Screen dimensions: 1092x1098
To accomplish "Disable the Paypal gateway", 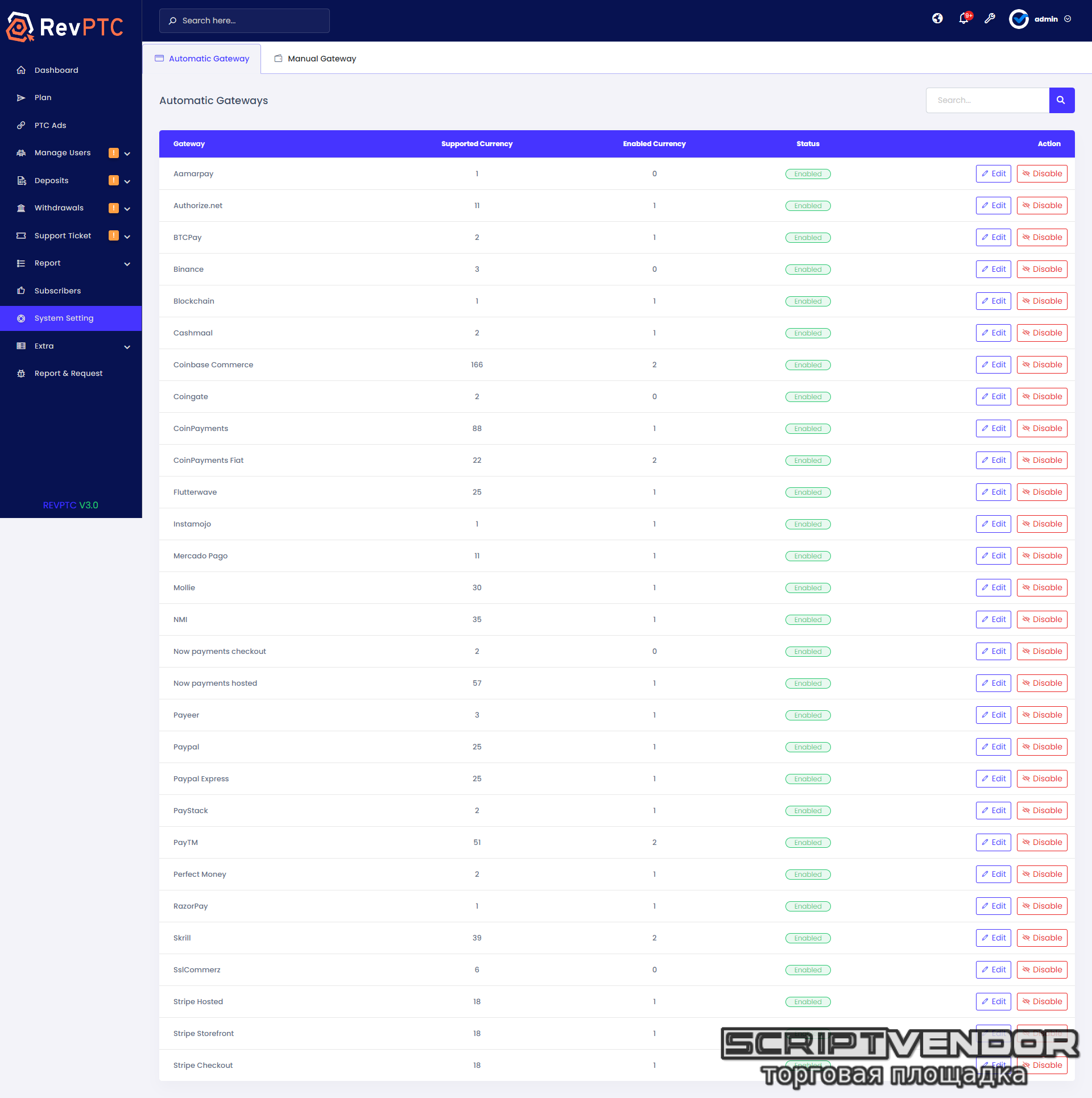I will click(1042, 747).
